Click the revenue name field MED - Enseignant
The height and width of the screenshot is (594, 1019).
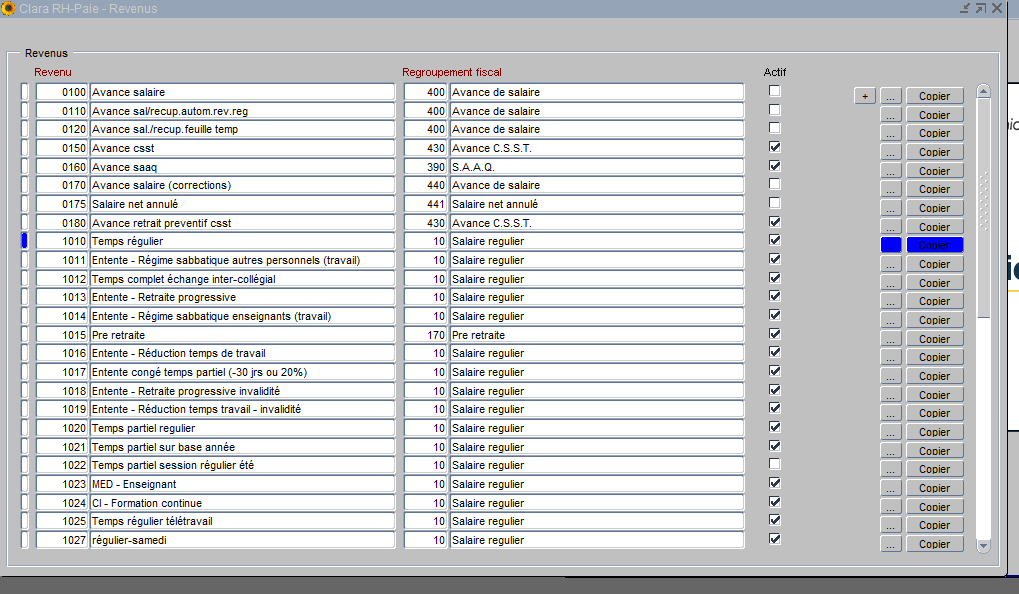click(x=242, y=484)
